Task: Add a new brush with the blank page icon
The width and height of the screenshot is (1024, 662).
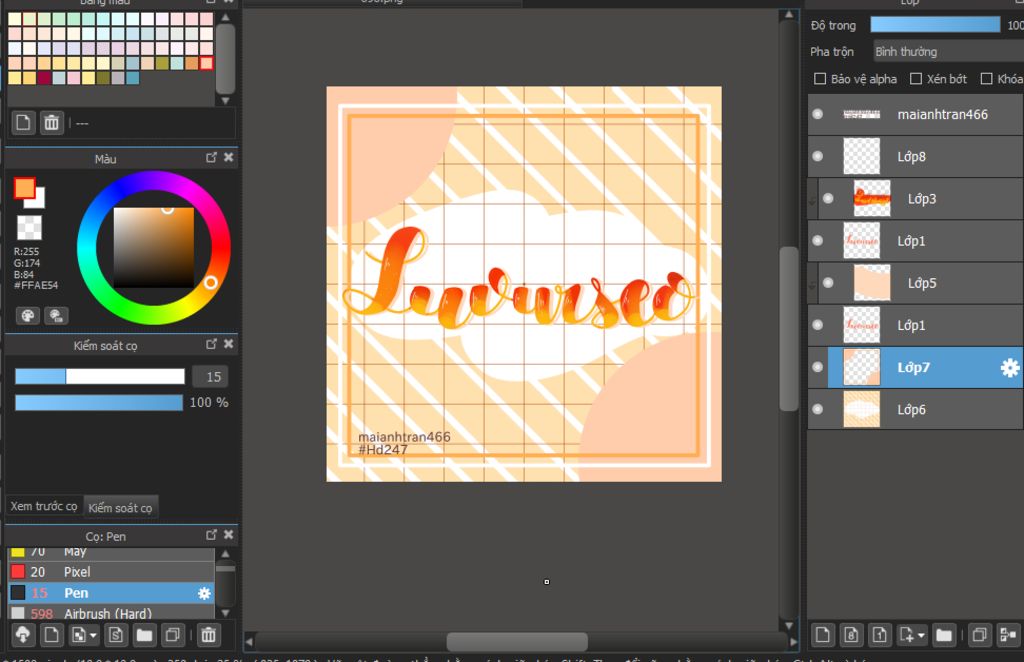Action: pos(52,635)
